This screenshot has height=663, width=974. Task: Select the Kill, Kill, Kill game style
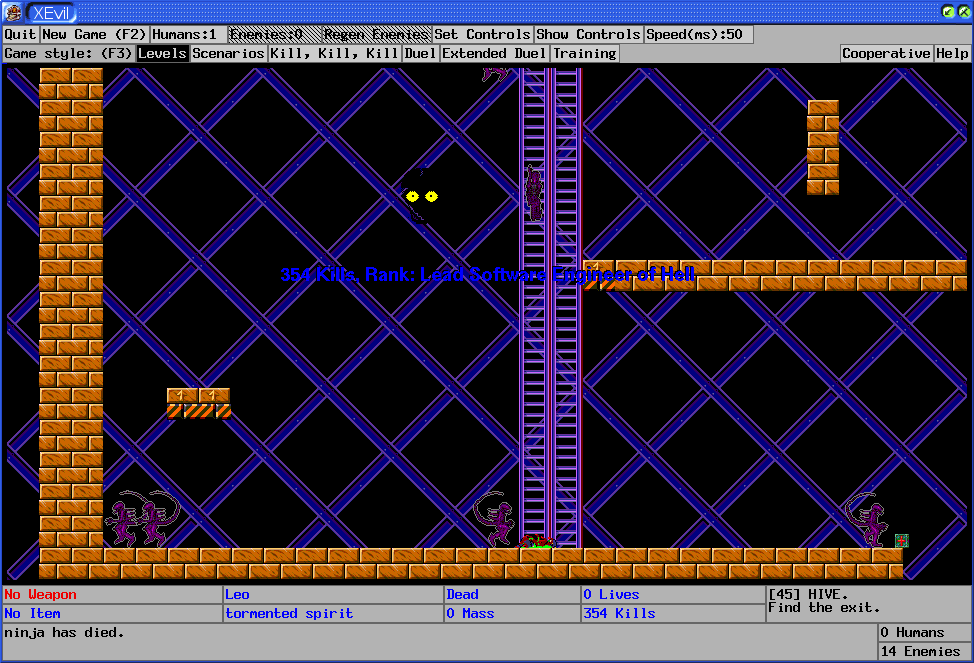click(x=334, y=53)
